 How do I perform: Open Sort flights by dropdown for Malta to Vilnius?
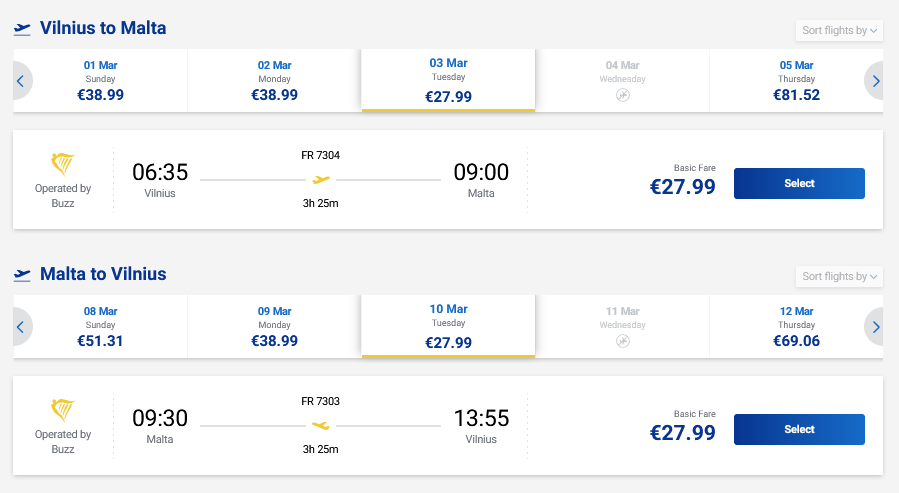click(840, 277)
